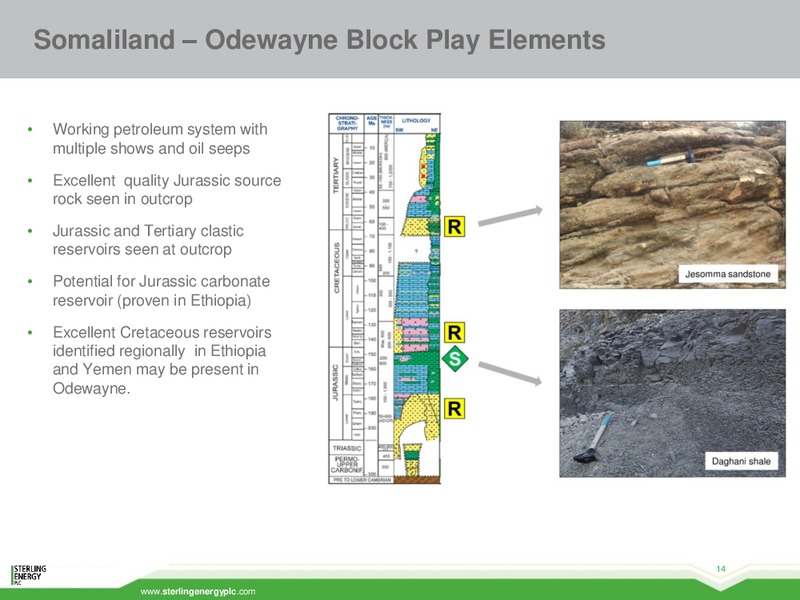
Task: Click the bottom yellow R reservoir marker
Action: click(x=454, y=409)
